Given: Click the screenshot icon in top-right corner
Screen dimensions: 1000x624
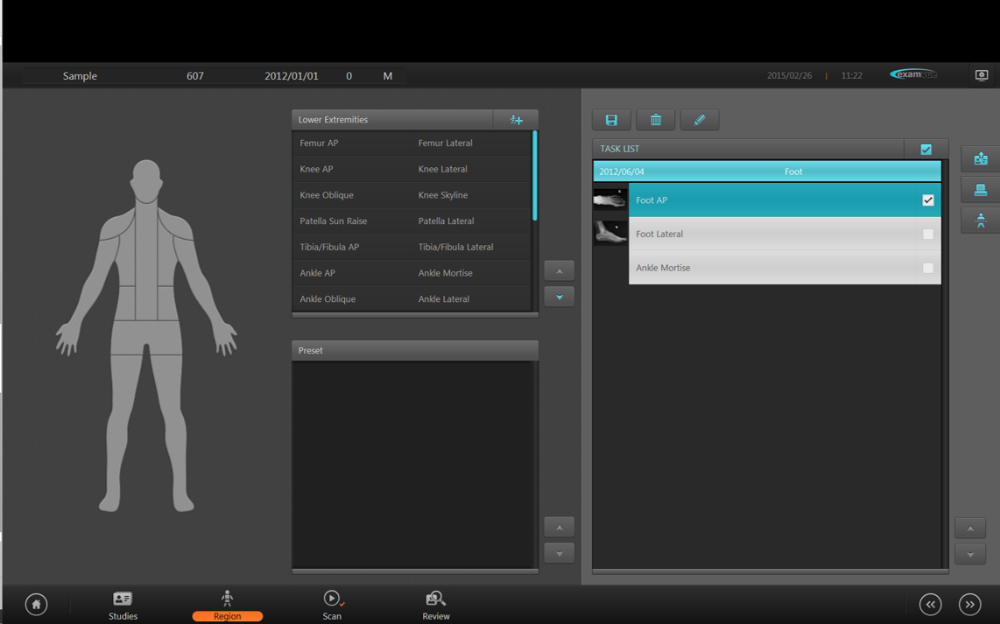Looking at the screenshot, I should [981, 75].
